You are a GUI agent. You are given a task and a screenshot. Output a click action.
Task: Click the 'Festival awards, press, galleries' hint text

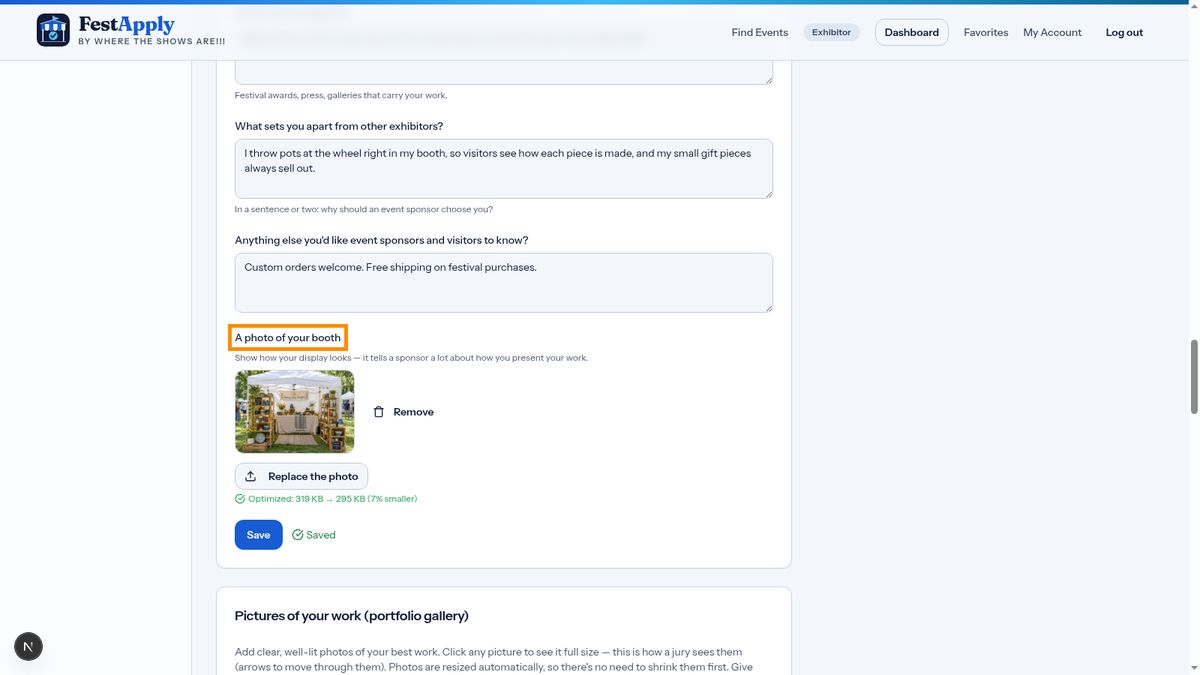pyautogui.click(x=341, y=96)
